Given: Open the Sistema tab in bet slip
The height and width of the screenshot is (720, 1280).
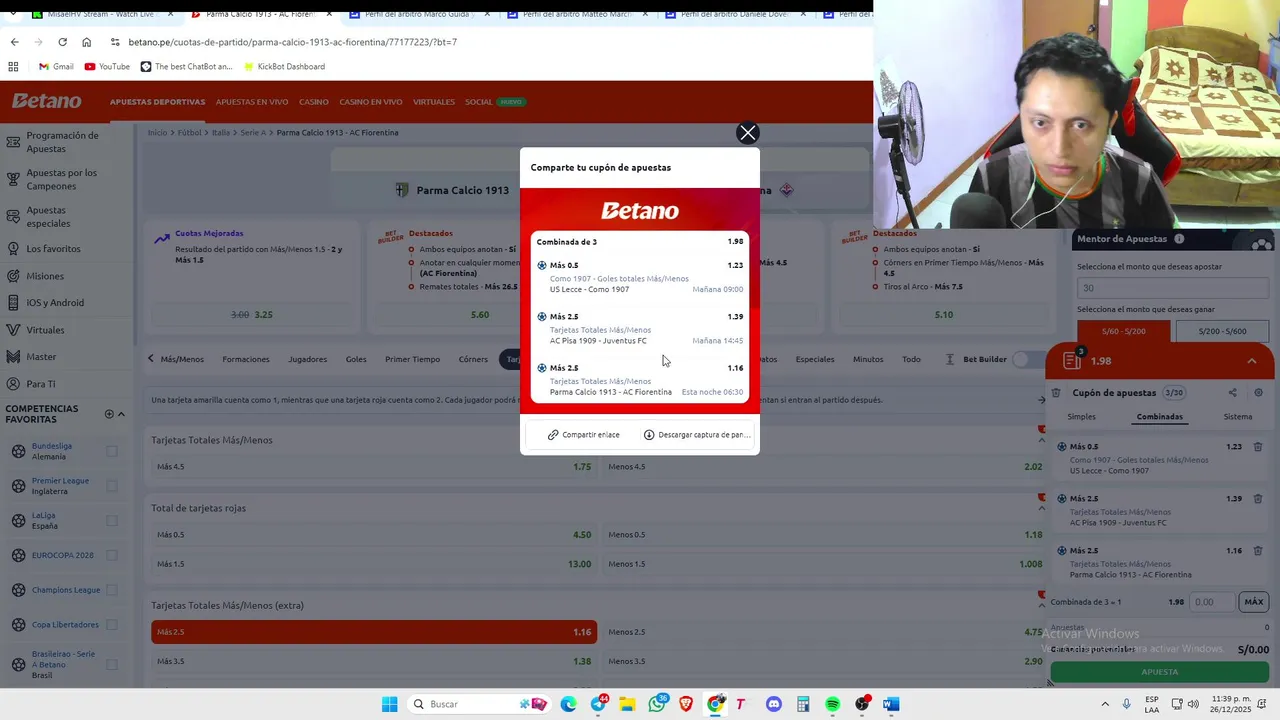Looking at the screenshot, I should (1238, 417).
